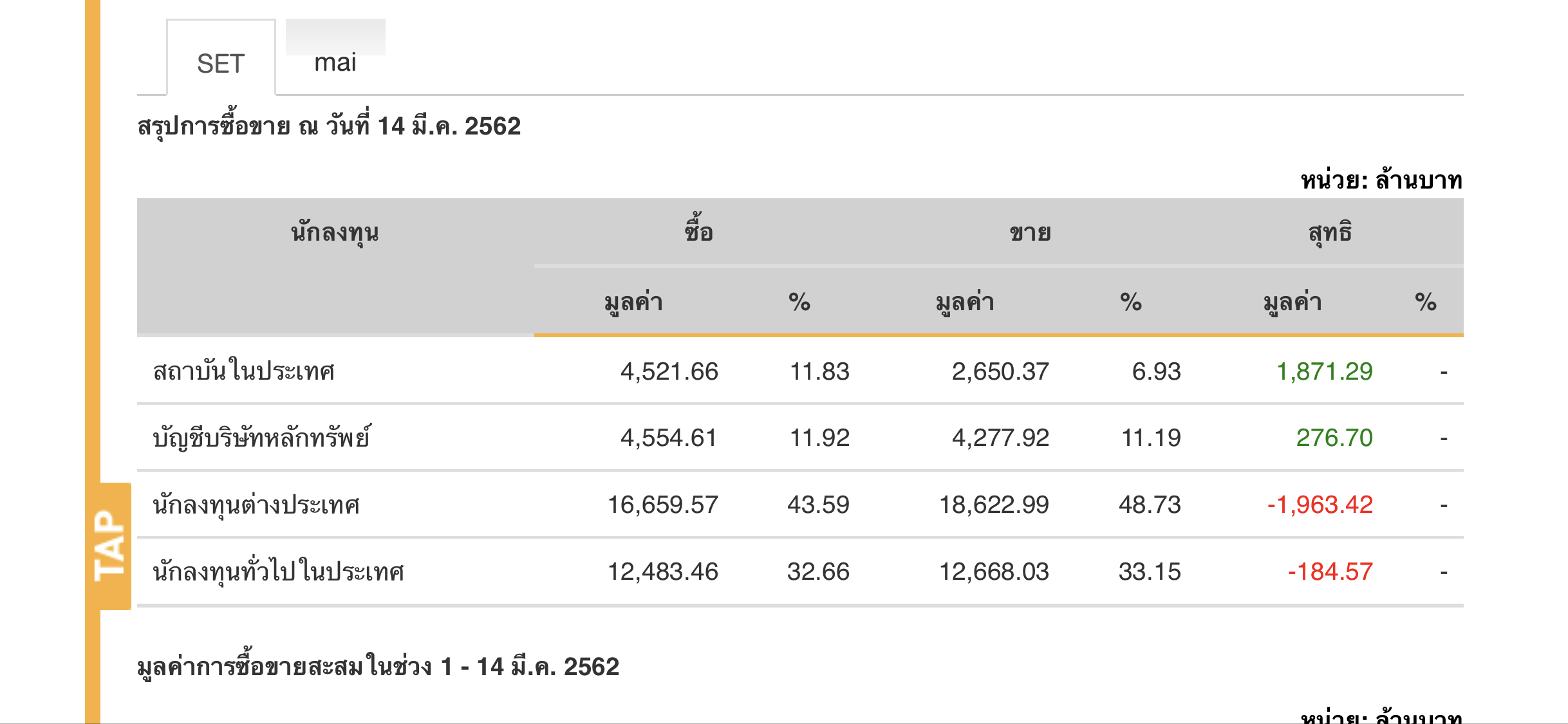
Task: Click the green net value 1,871.29
Action: pyautogui.click(x=1324, y=371)
